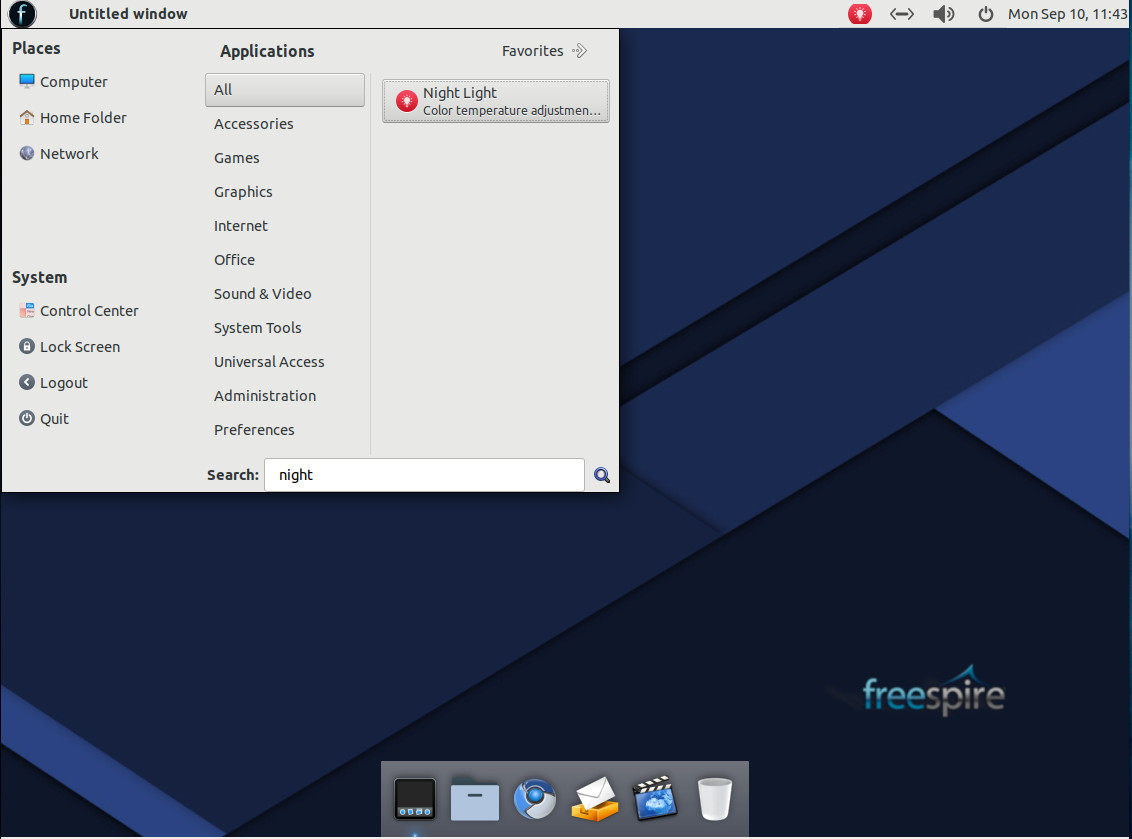Screen dimensions: 1132x839
Task: Launch Chromium browser from the dock
Action: coord(534,799)
